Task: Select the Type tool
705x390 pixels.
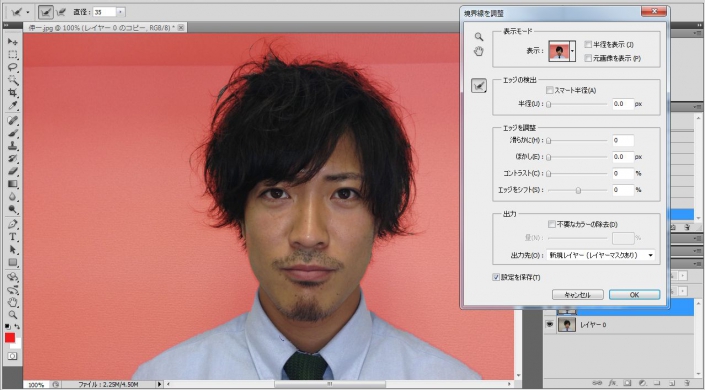Action: (x=13, y=237)
